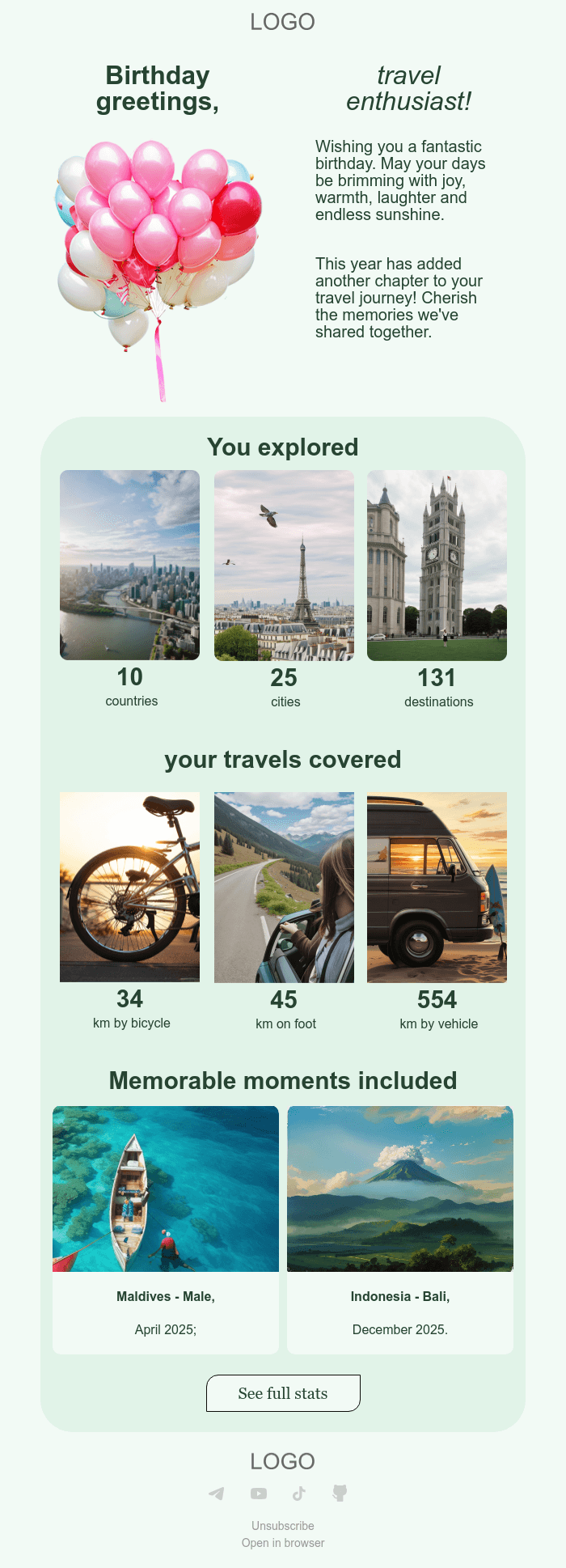Select the pink balloons image

158,270
